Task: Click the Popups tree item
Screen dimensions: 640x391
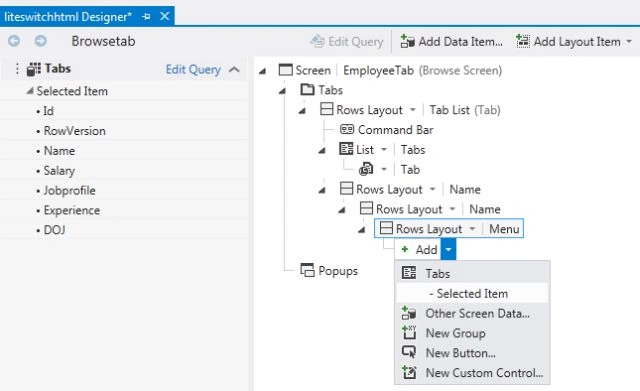Action: click(x=338, y=271)
